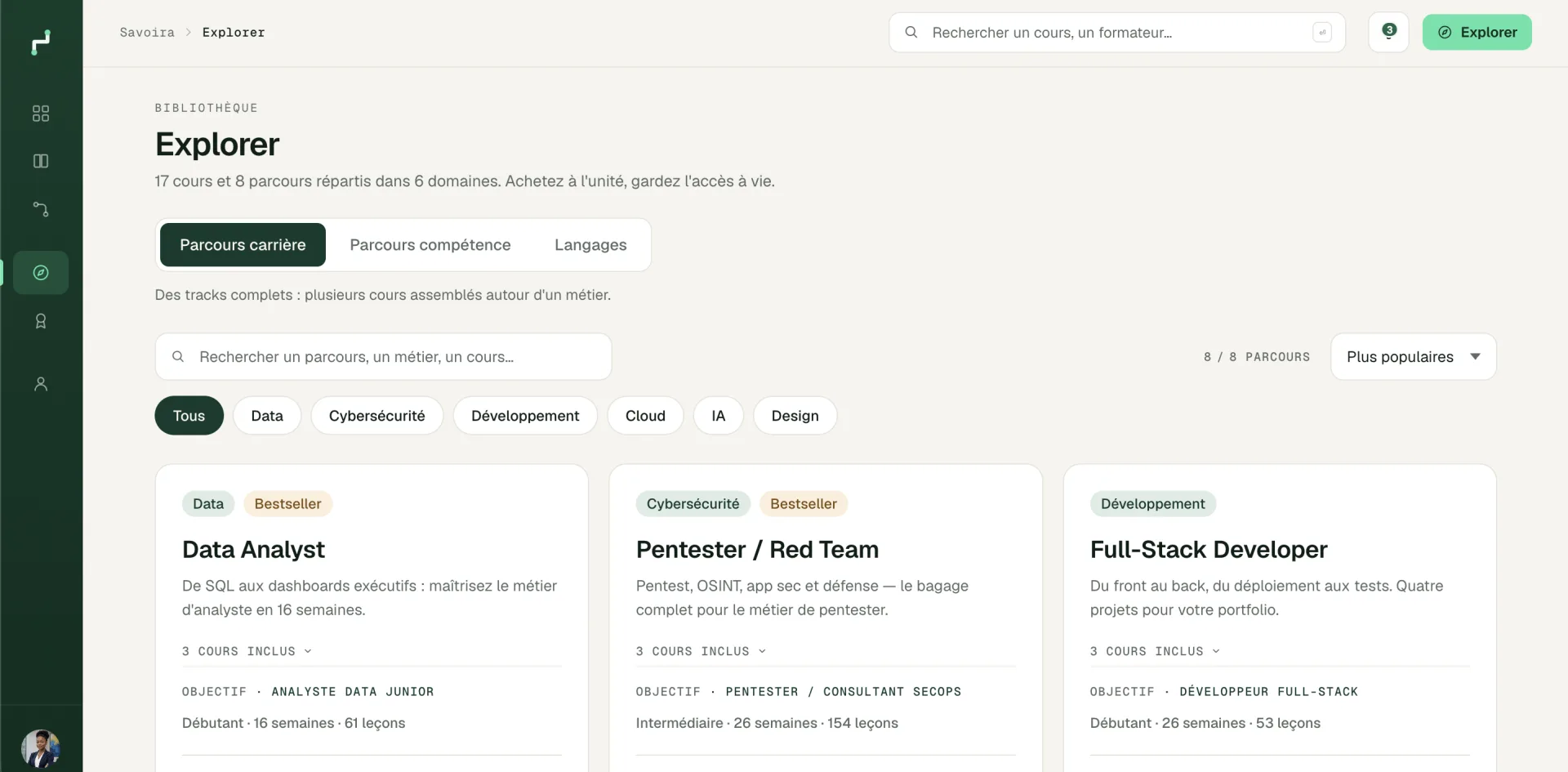Expand 3 cours inclus on Pentester card
This screenshot has height=772, width=1568.
701,652
